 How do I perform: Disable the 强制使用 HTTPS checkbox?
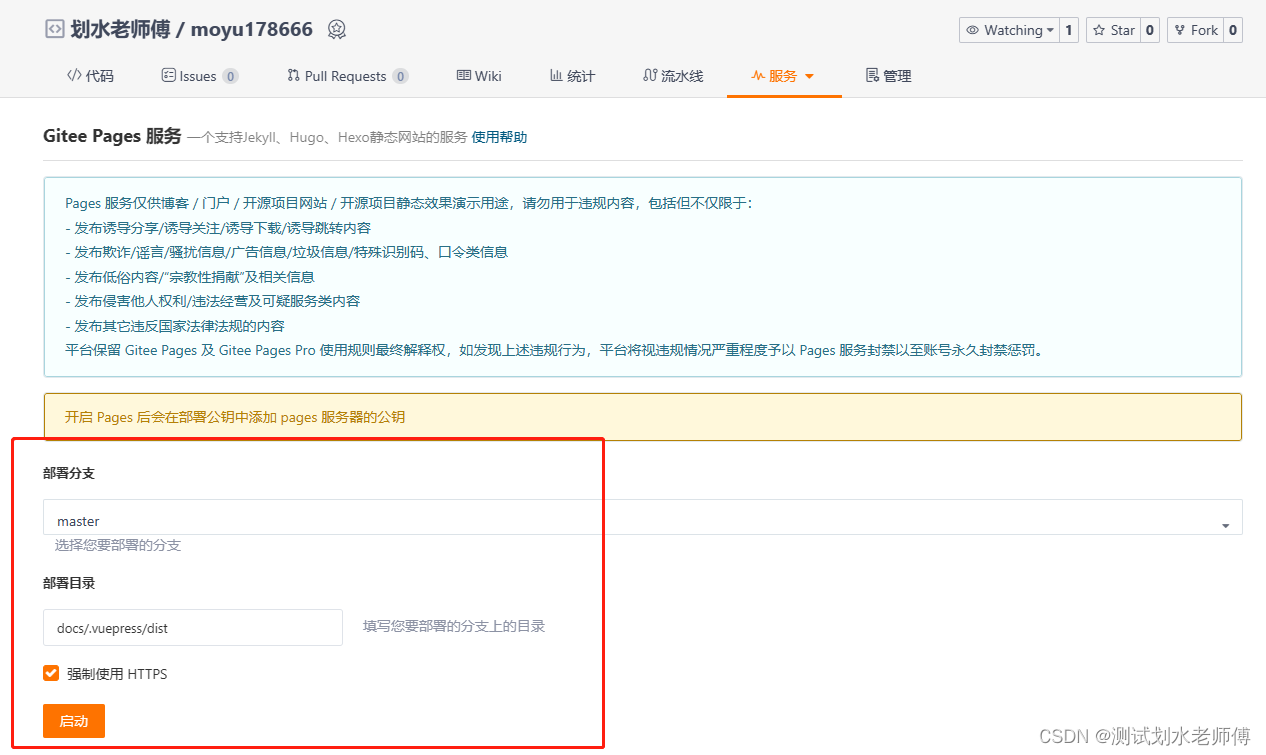click(x=50, y=673)
